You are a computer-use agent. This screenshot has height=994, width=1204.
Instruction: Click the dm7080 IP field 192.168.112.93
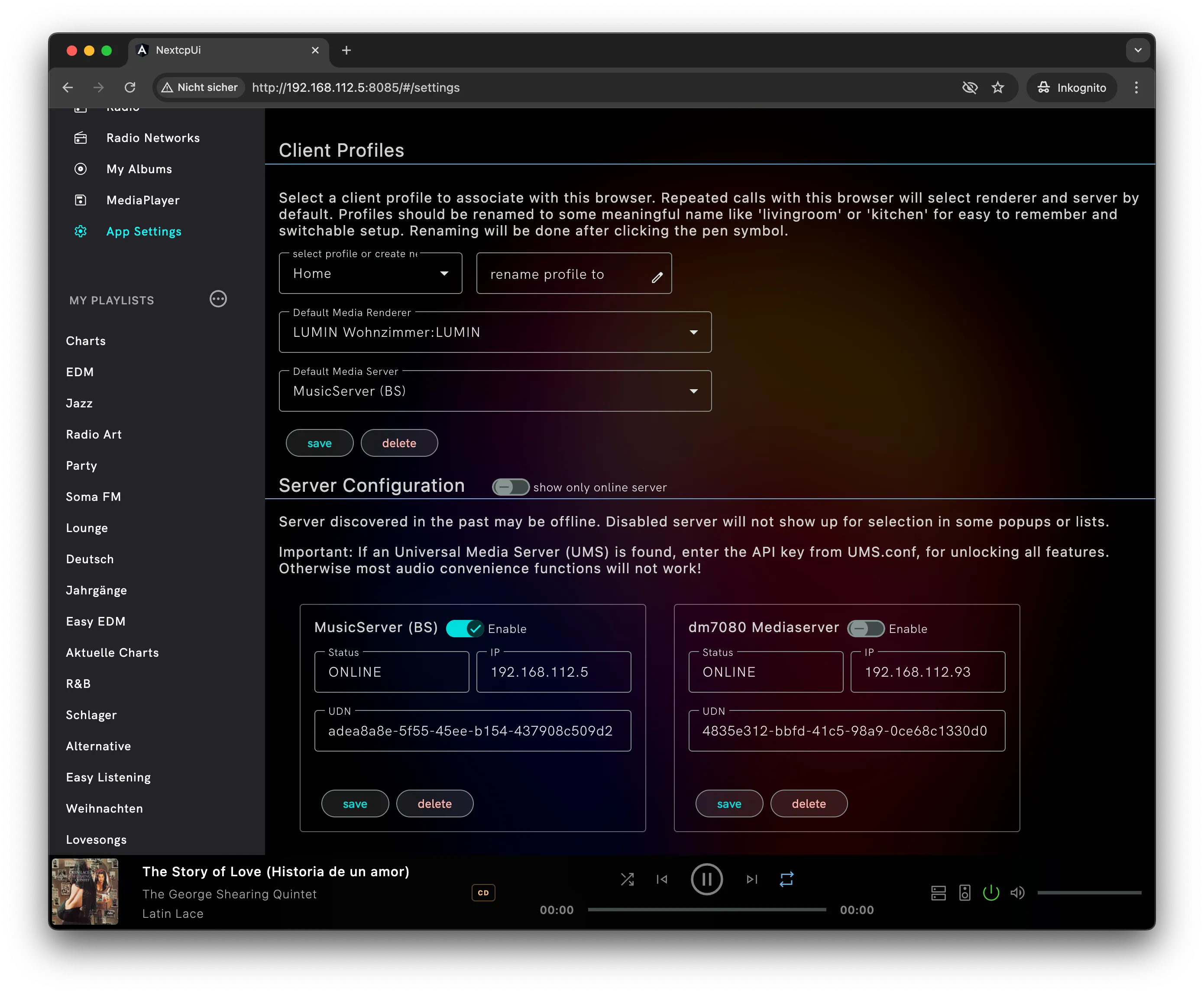coord(927,672)
